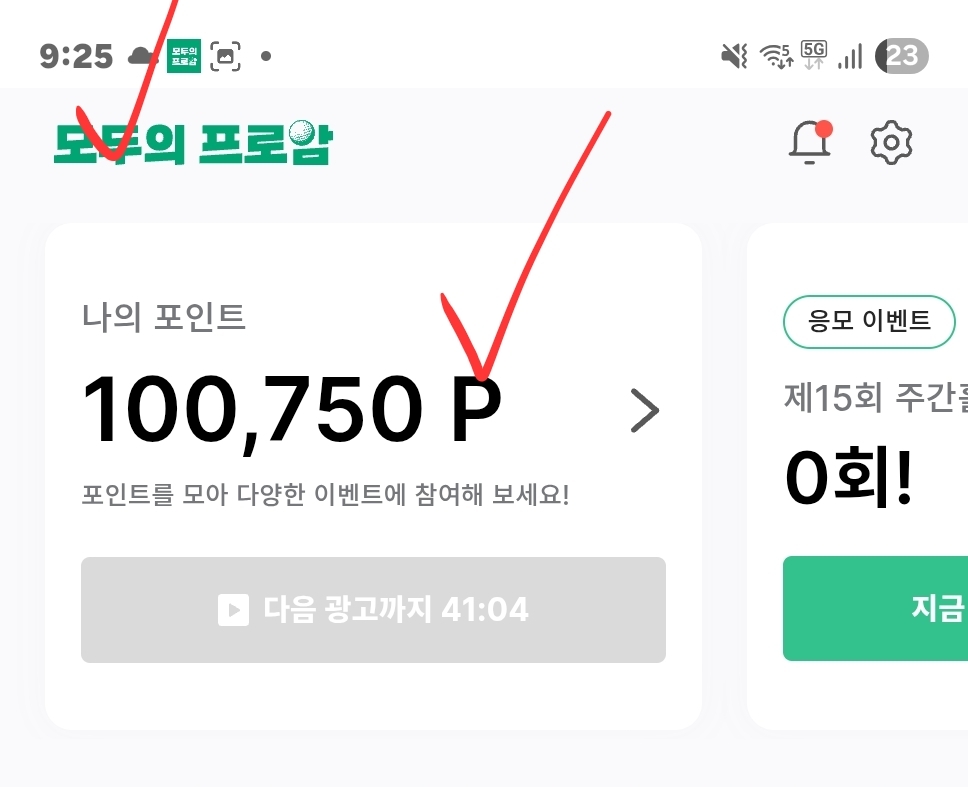Tap the muted sound status icon
The width and height of the screenshot is (968, 787).
click(x=734, y=56)
